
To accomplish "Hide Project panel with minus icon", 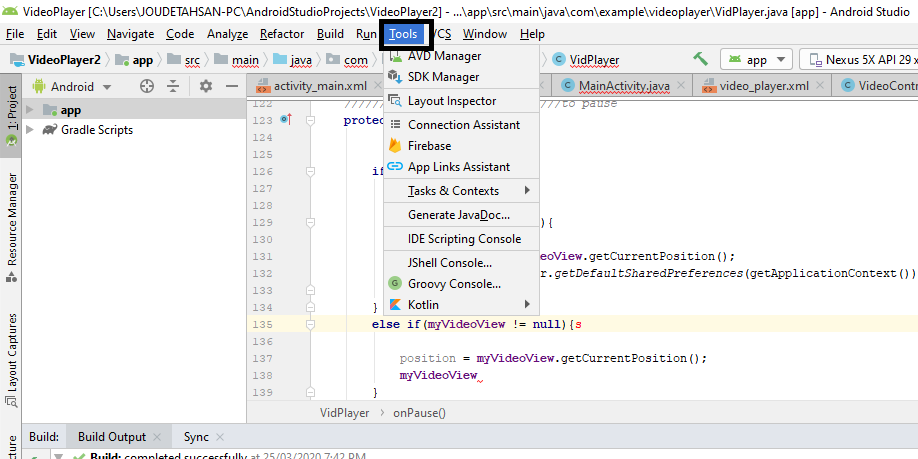I will 232,87.
